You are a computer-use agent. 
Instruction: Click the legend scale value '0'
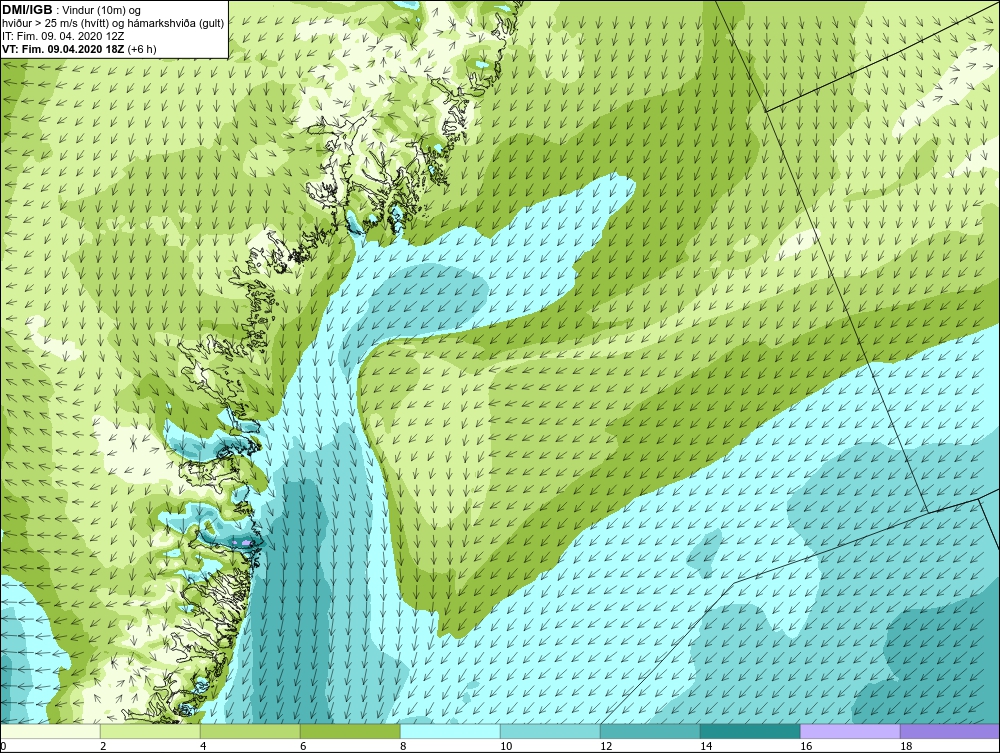[3, 746]
